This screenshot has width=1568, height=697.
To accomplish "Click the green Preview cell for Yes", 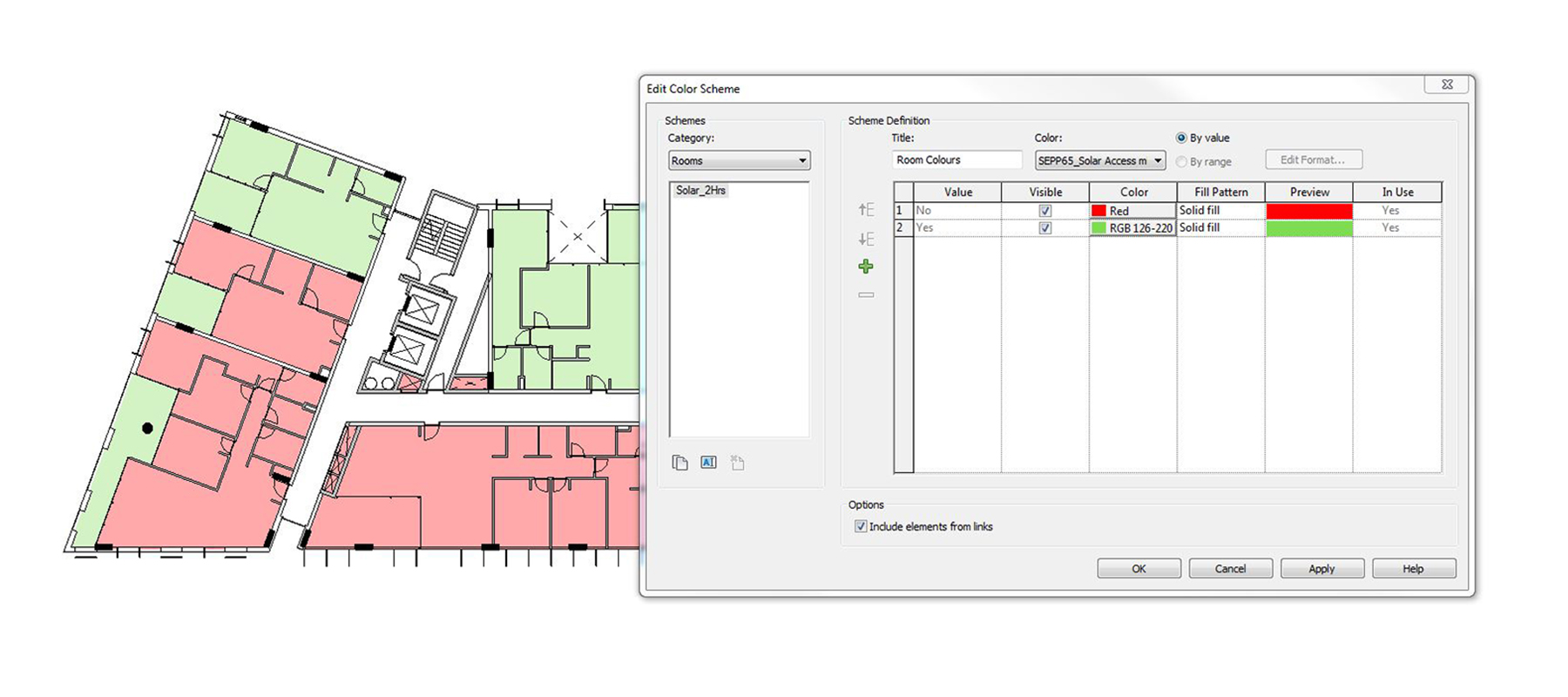I will (x=1309, y=228).
